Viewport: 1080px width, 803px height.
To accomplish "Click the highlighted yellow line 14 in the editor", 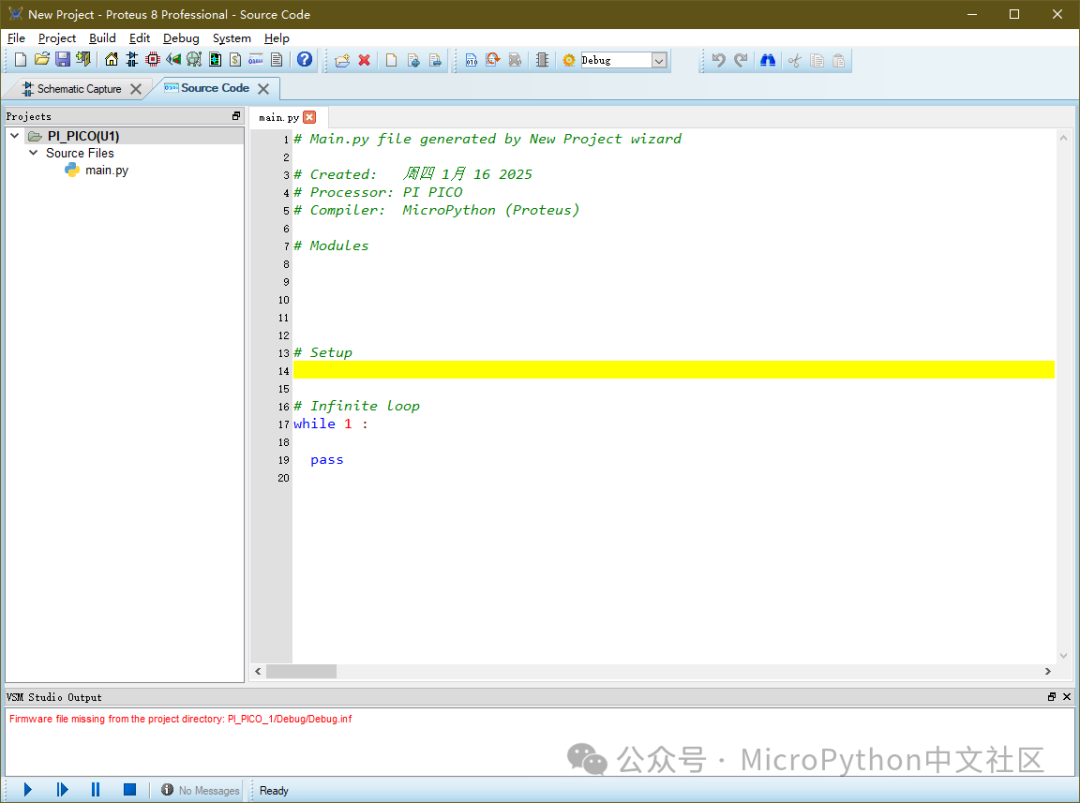I will tap(674, 370).
